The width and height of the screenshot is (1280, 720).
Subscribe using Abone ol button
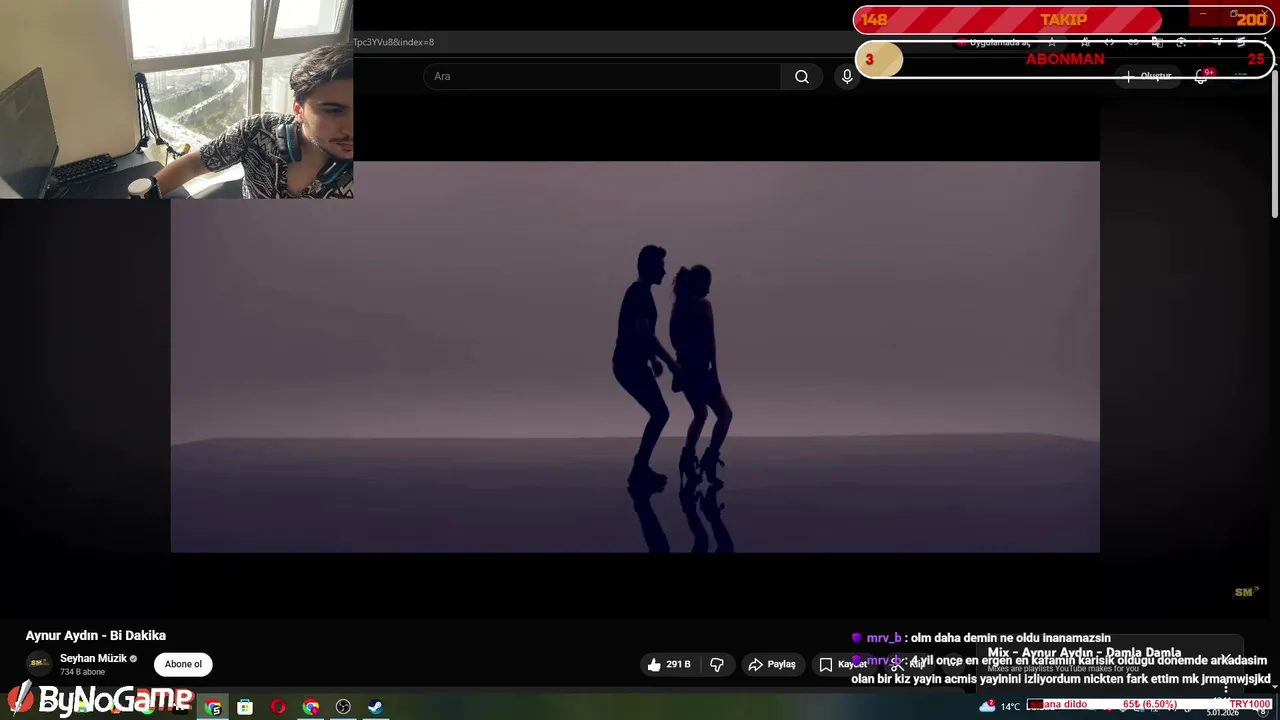point(183,664)
